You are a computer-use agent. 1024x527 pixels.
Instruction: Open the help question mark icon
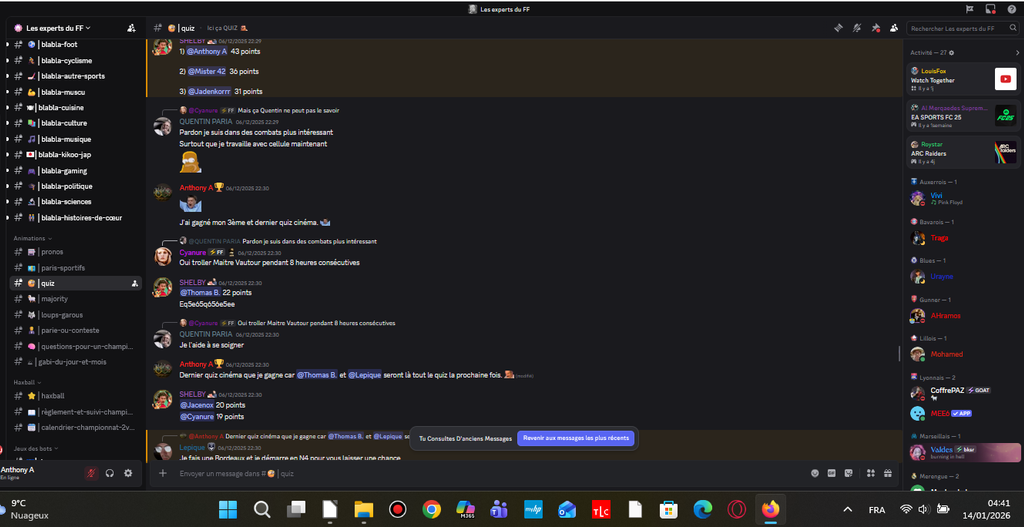tap(1012, 9)
